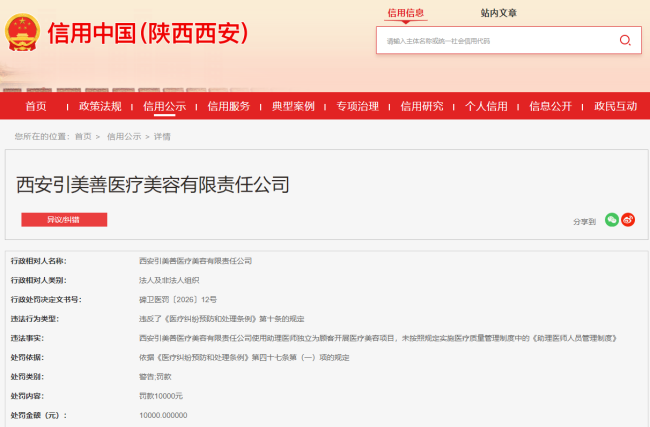Open the 个人信用 nav item
The height and width of the screenshot is (427, 650).
(x=486, y=107)
